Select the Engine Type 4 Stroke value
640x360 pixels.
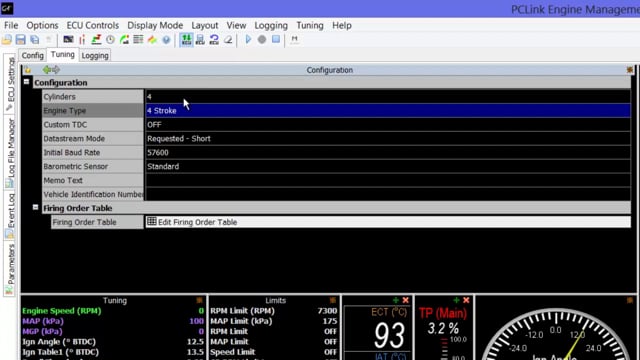pos(388,111)
